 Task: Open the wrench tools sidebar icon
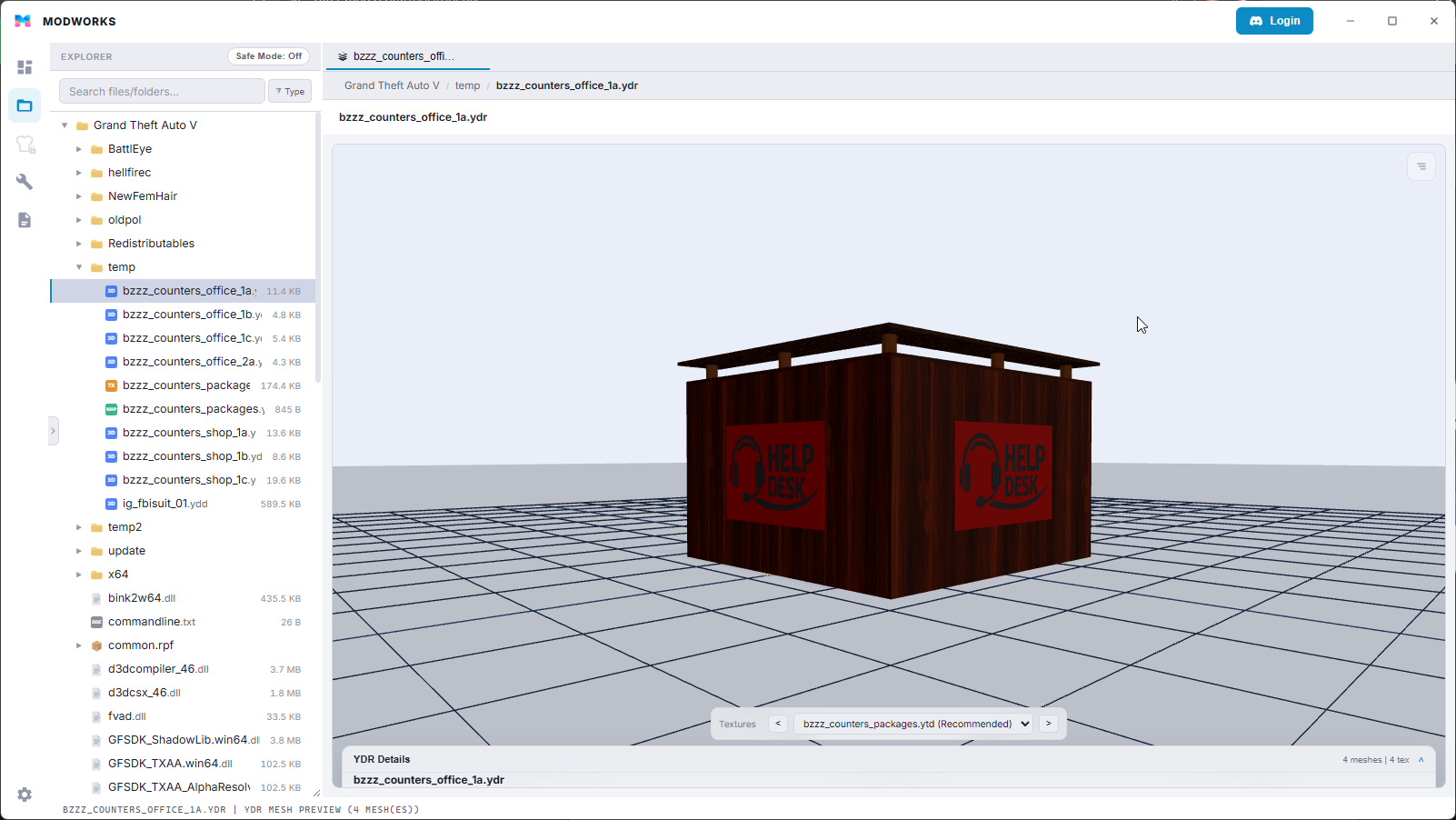point(25,182)
